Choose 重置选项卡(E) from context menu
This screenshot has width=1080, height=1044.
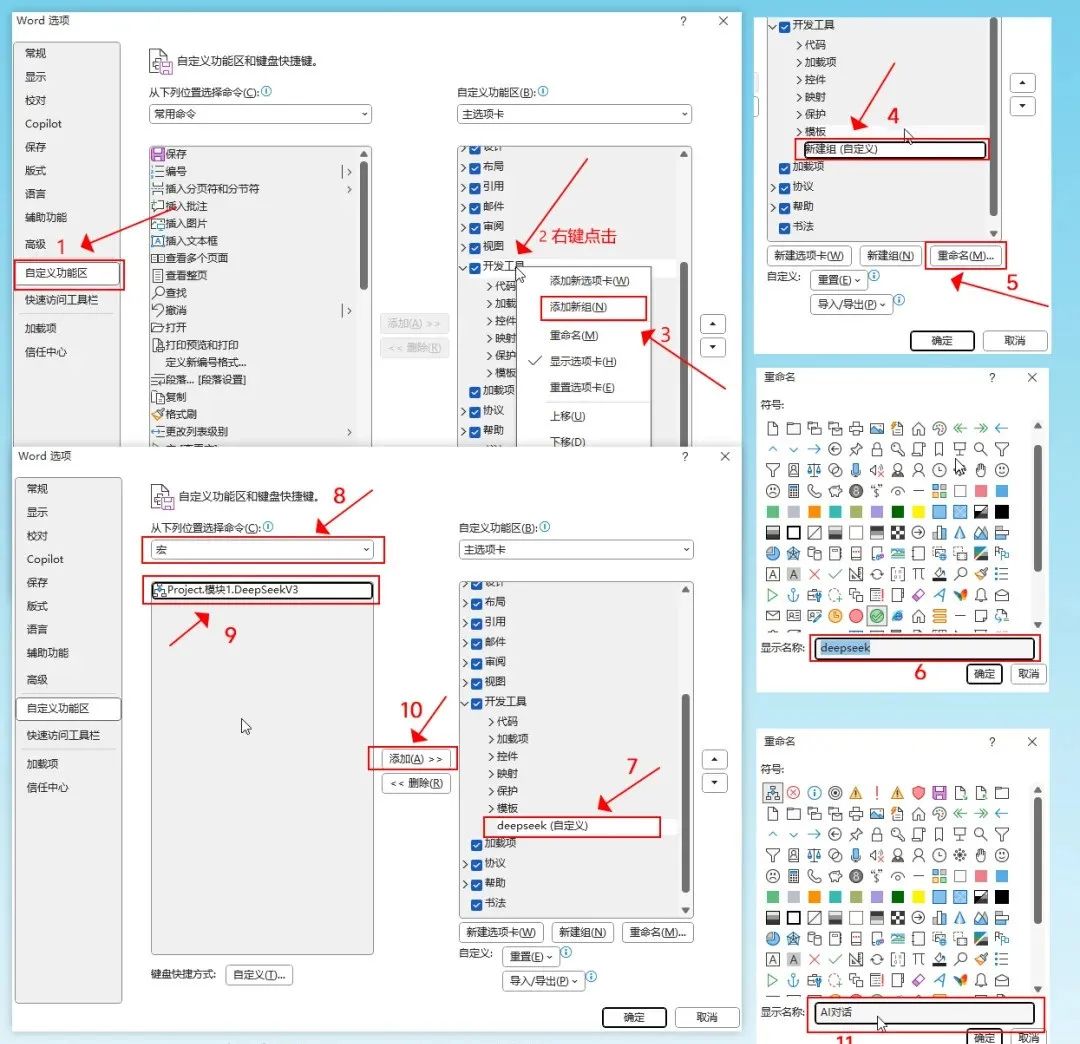click(x=581, y=388)
